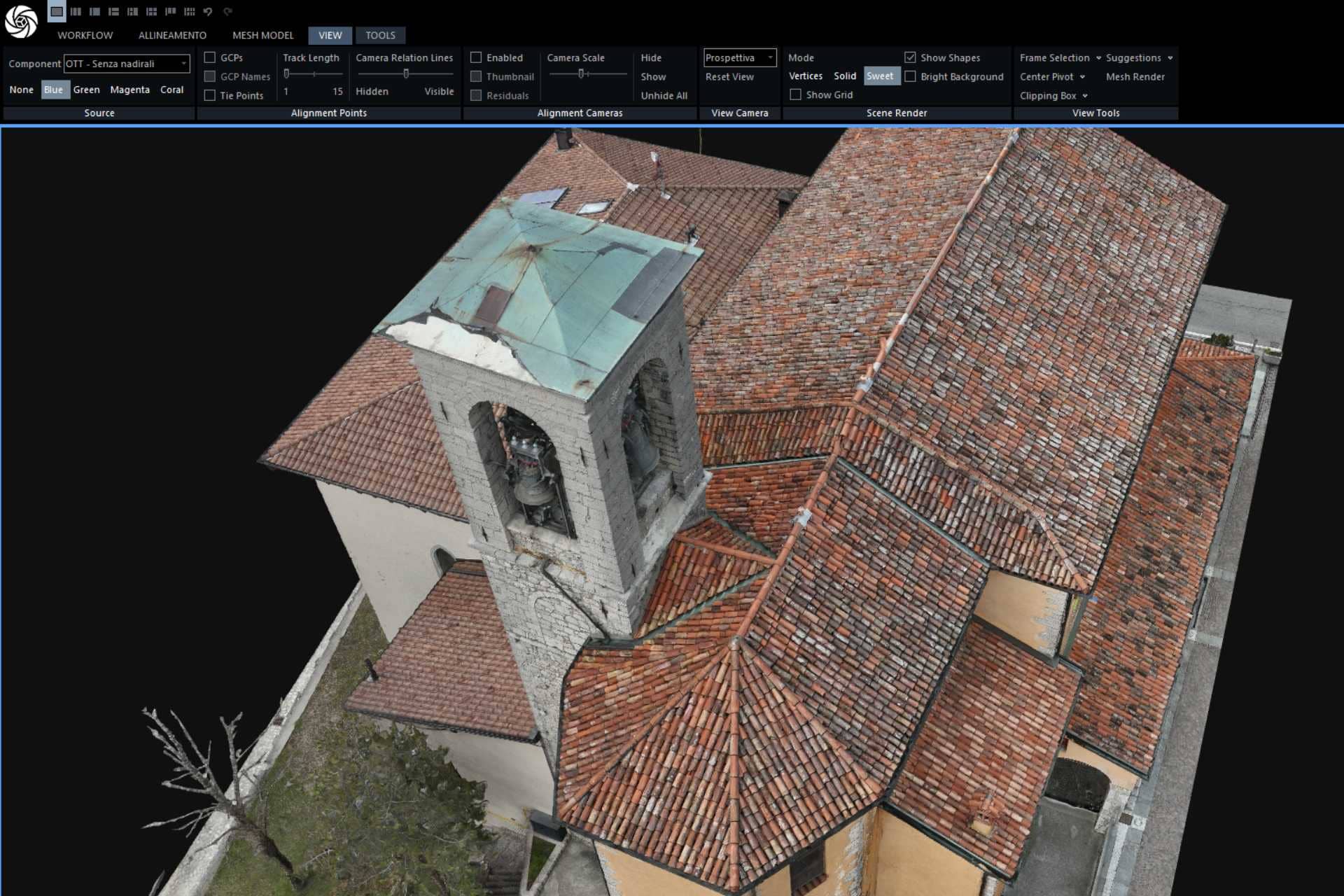Click Unhide All button
Screen dimensions: 1344x896
(664, 95)
